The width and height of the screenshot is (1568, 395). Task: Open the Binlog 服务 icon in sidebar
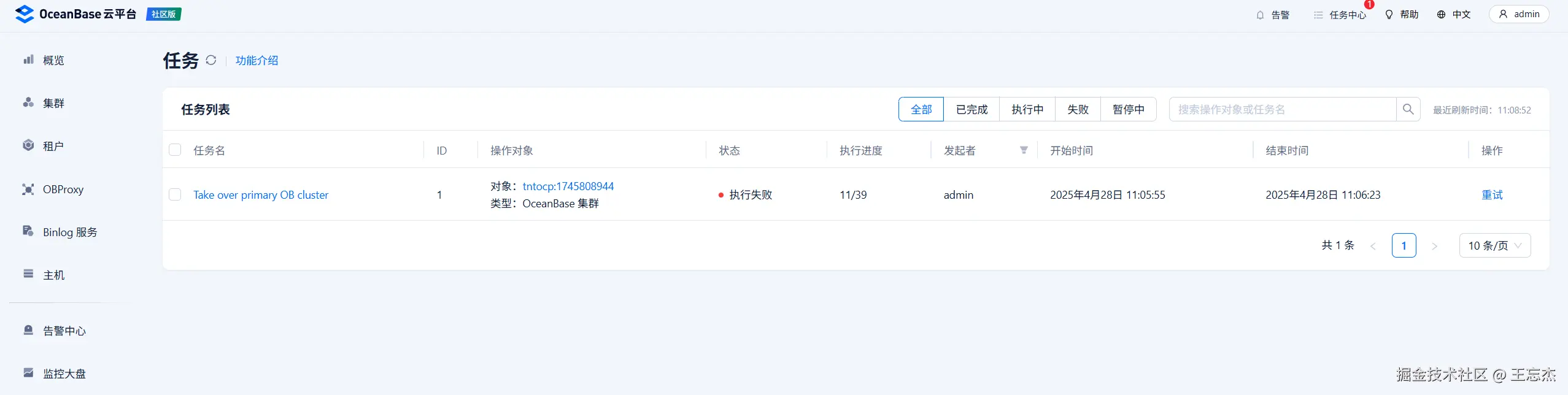click(28, 231)
